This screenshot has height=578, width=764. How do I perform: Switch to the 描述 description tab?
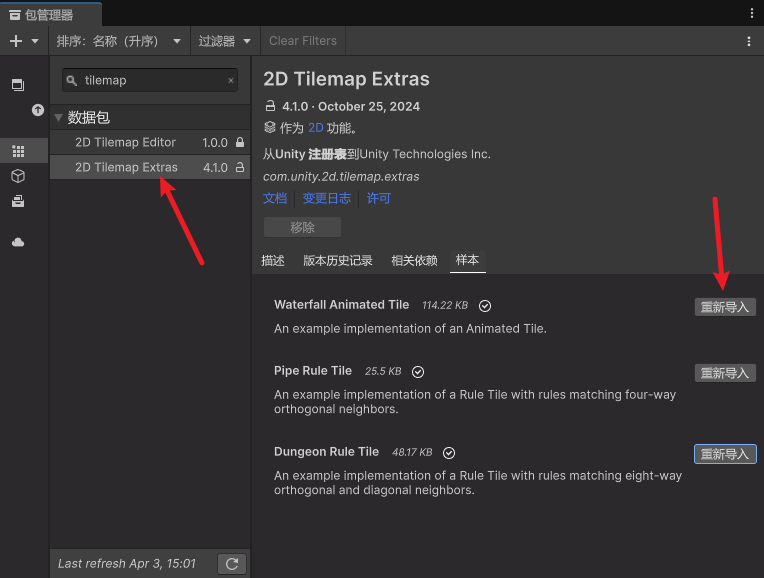(273, 261)
